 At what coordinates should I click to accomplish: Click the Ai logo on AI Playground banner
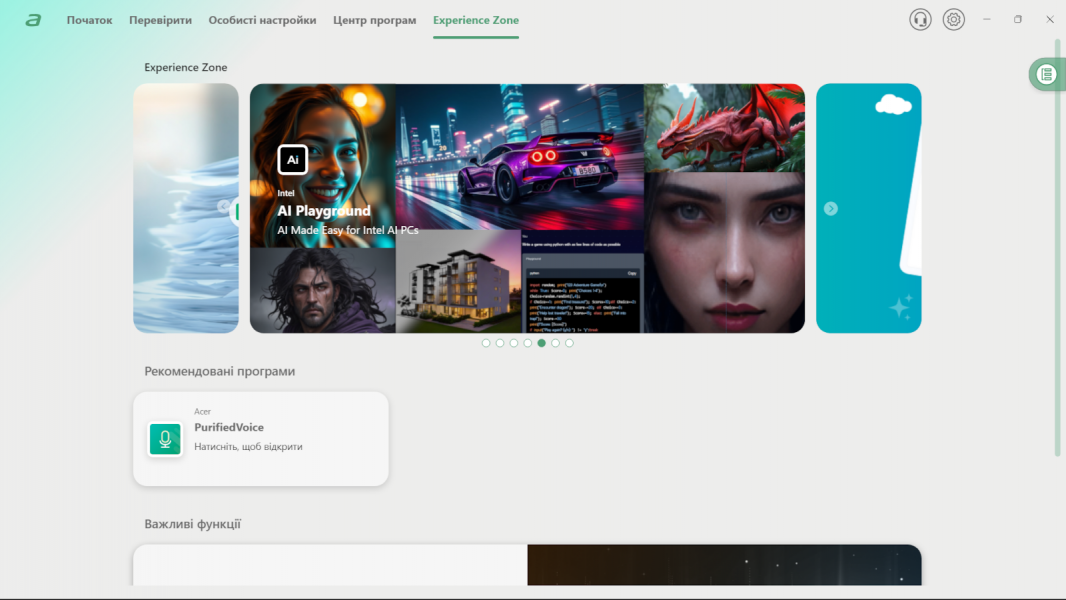[x=292, y=160]
